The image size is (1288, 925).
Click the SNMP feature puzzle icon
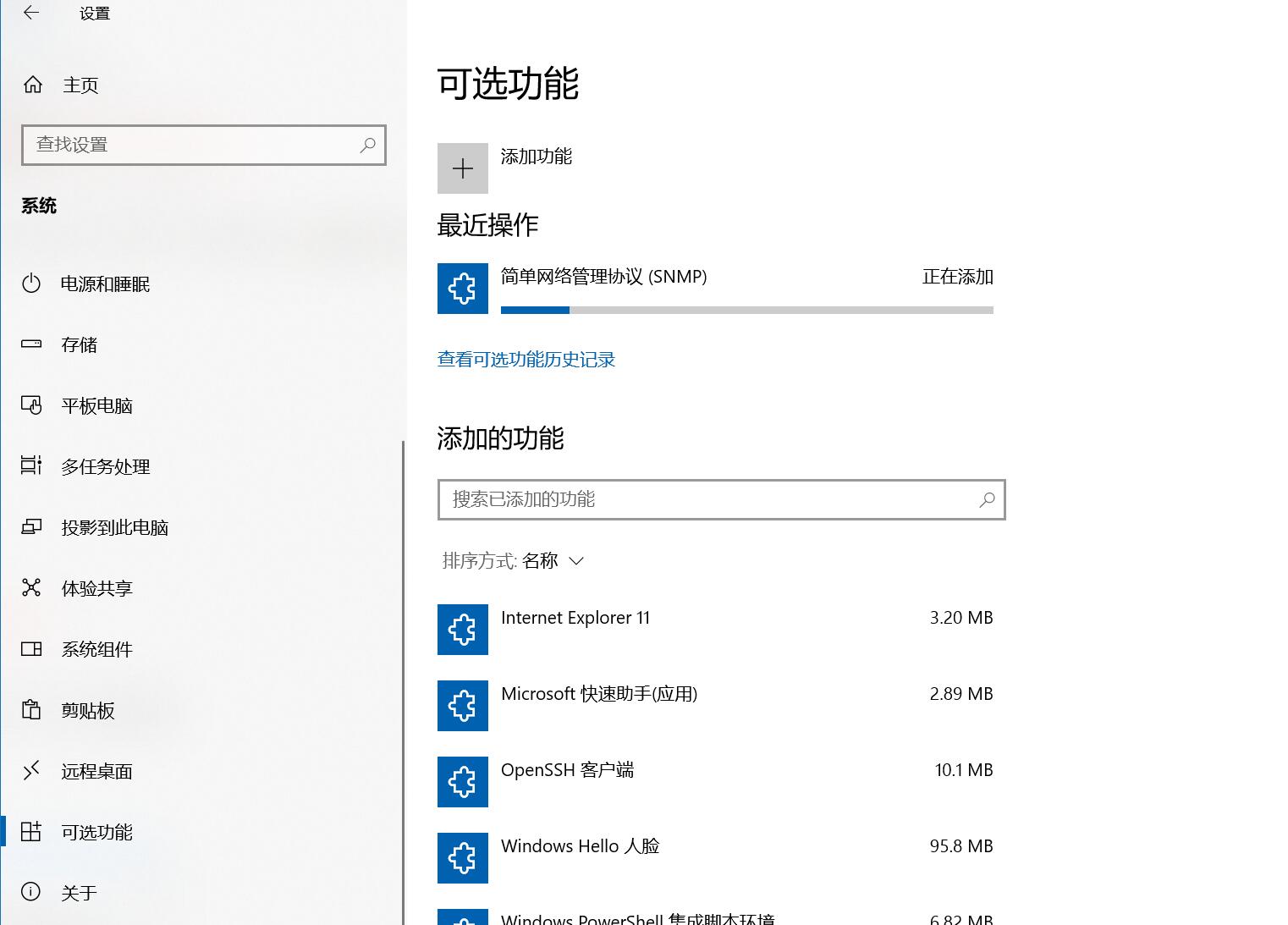[463, 289]
